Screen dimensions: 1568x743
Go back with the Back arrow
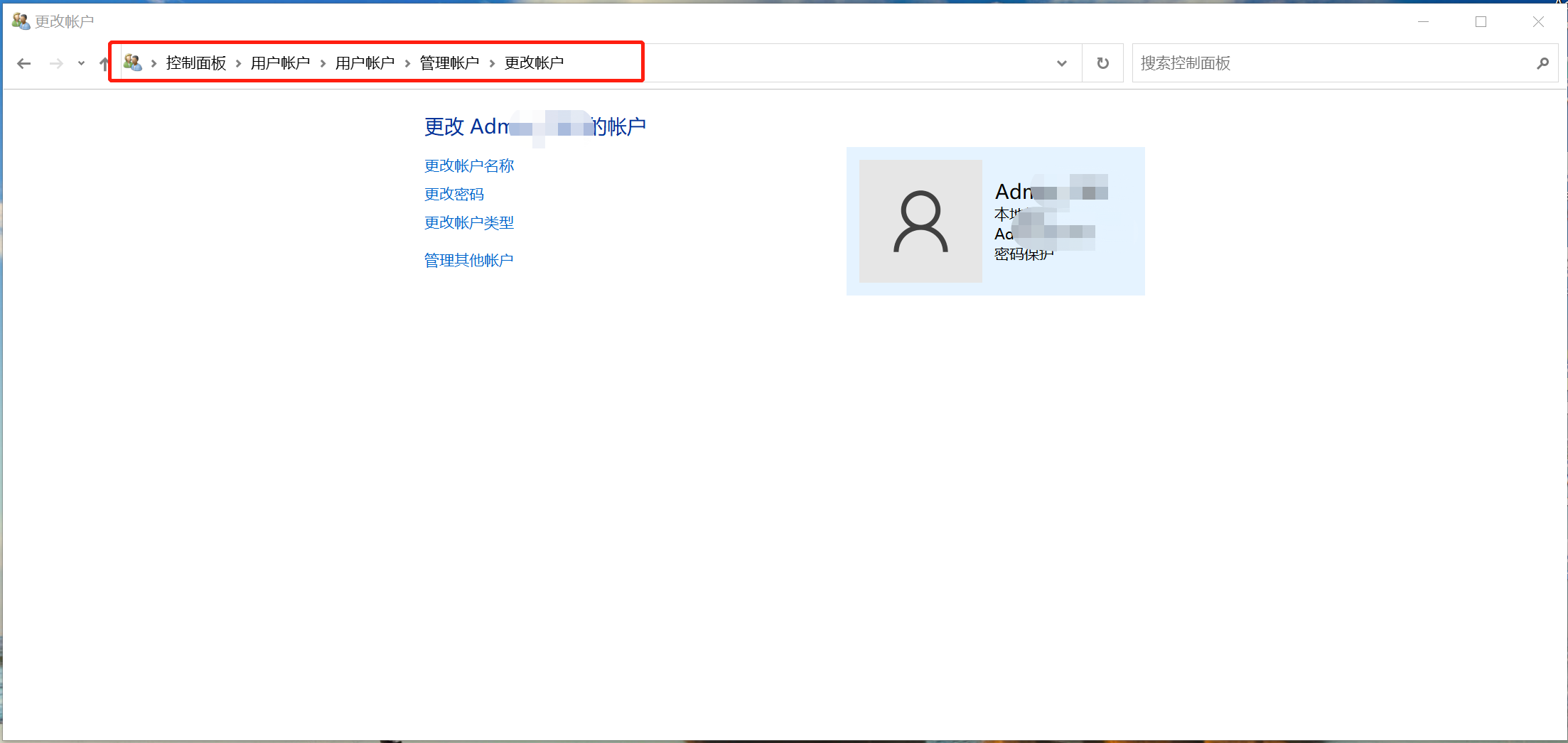click(23, 63)
